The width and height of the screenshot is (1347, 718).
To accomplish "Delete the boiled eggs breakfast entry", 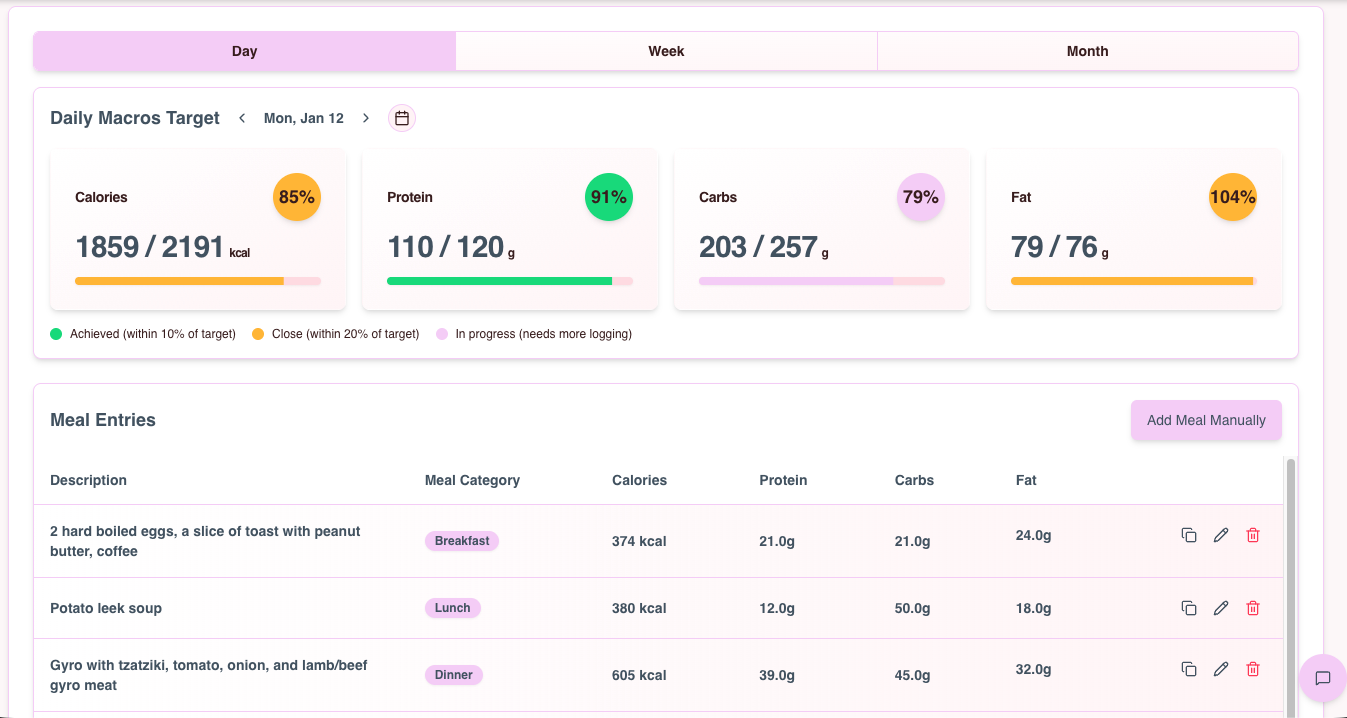I will (1253, 535).
